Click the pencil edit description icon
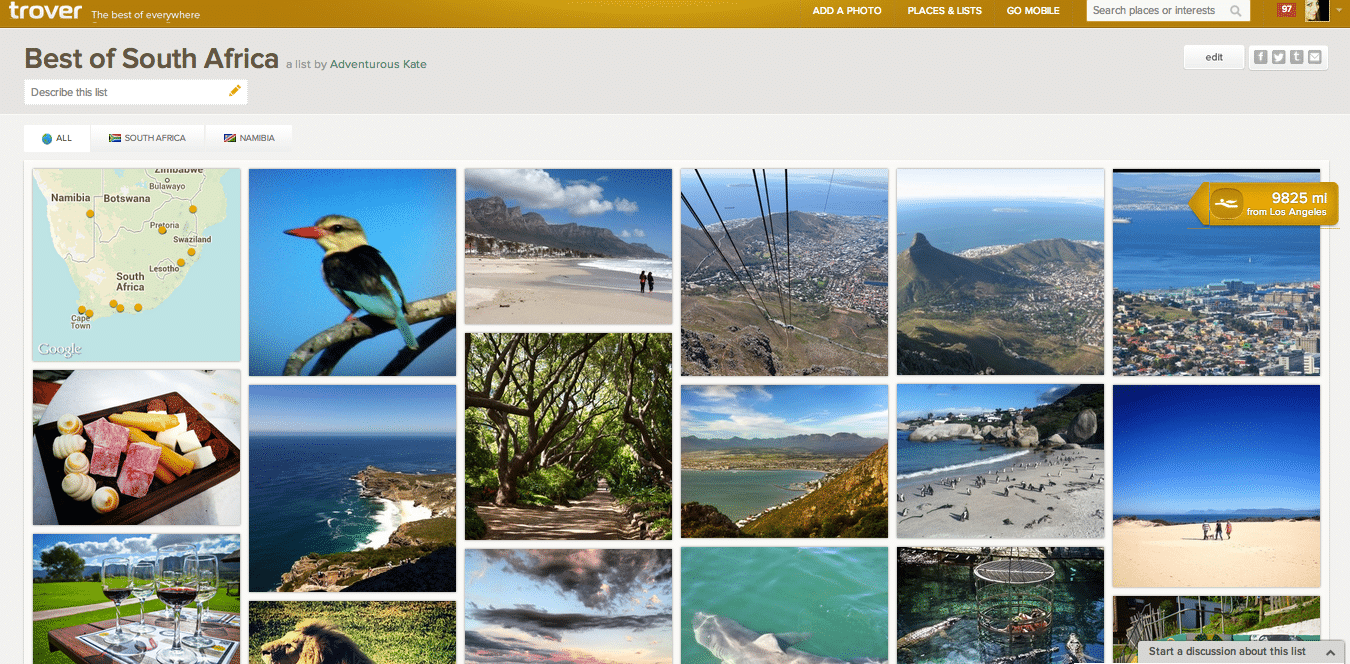The height and width of the screenshot is (664, 1350). point(235,91)
